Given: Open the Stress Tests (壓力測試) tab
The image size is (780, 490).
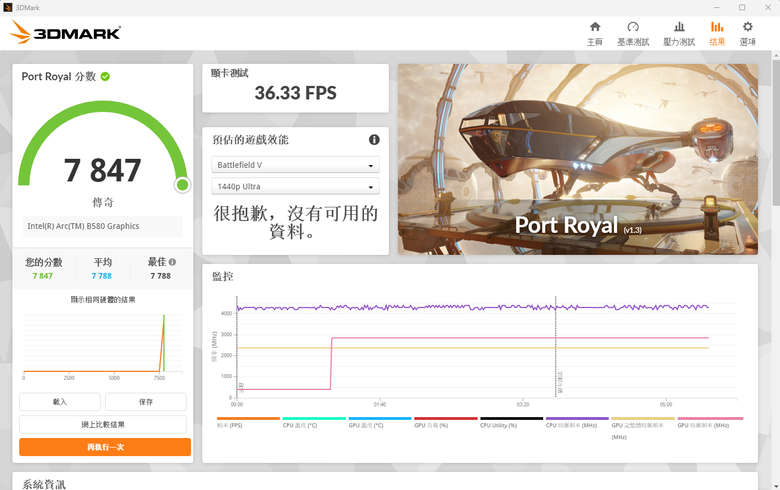Looking at the screenshot, I should [x=679, y=34].
